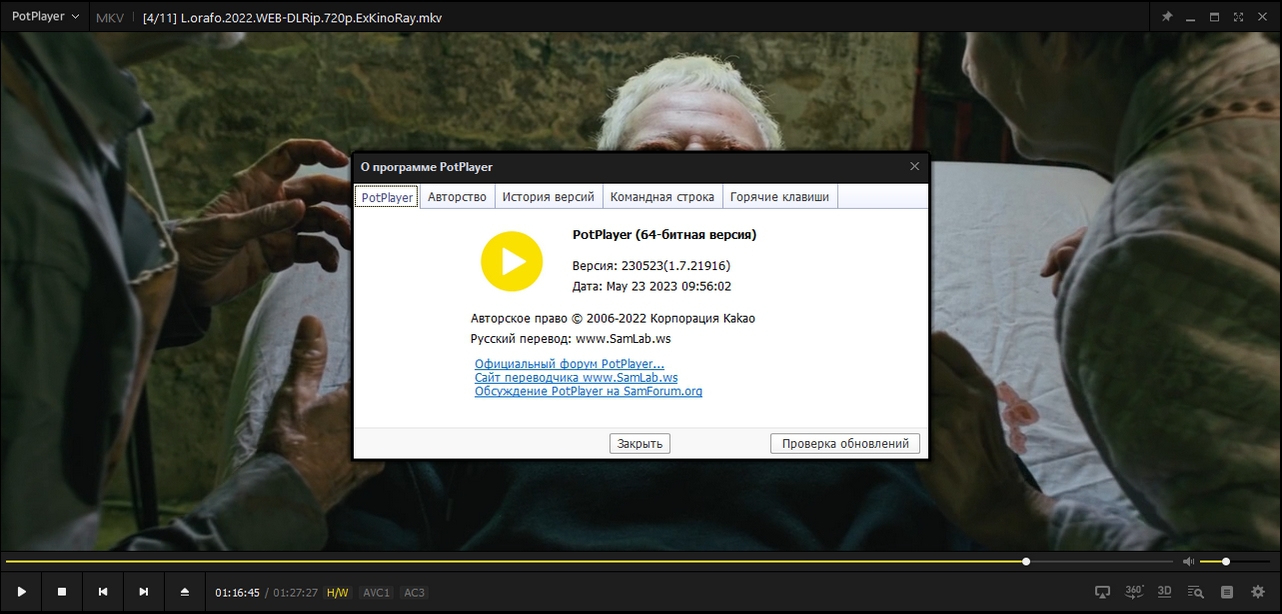Click the AC3 audio codec badge
The width and height of the screenshot is (1282, 614).
click(x=414, y=593)
